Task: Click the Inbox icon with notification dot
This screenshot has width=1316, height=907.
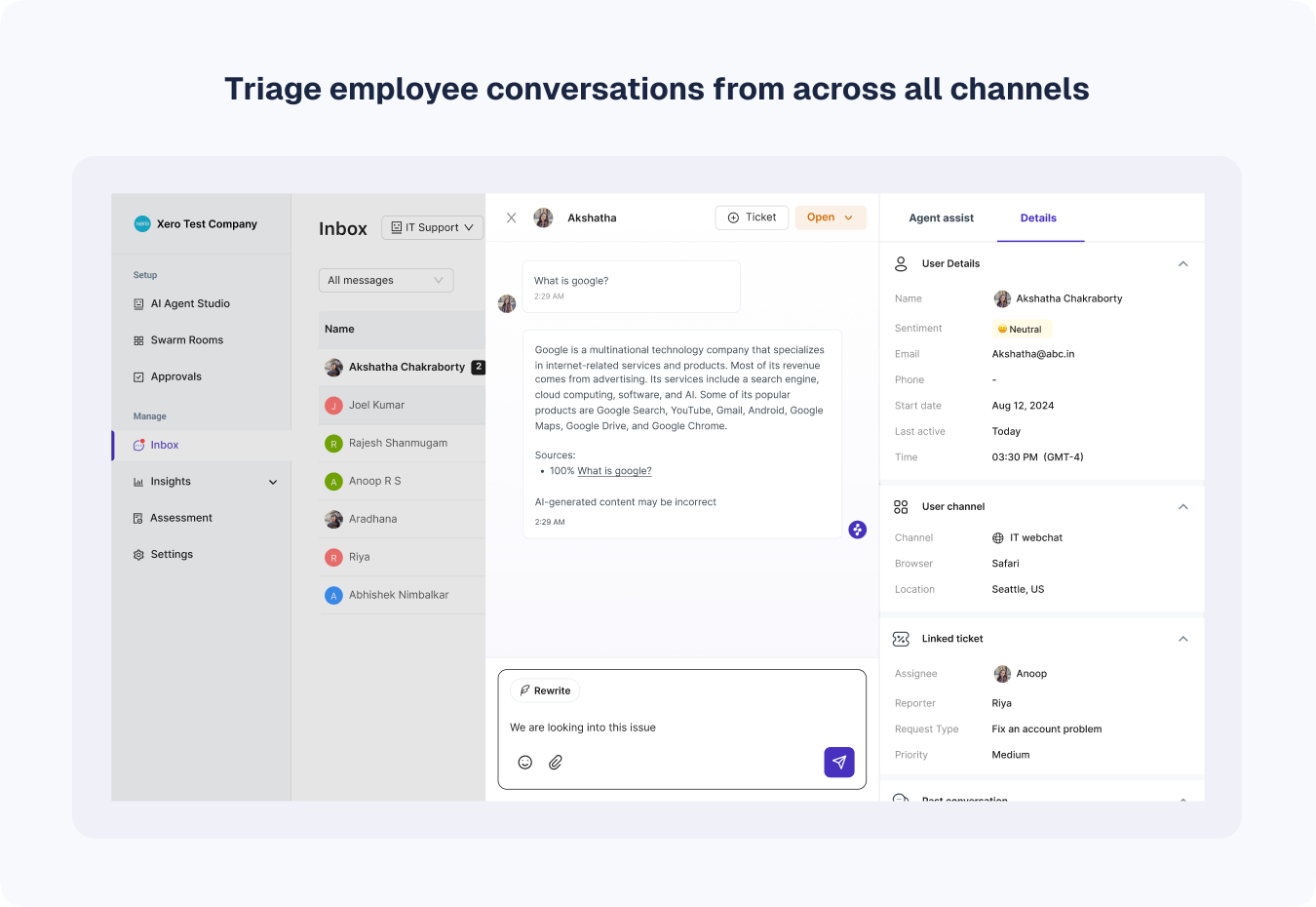Action: coord(138,445)
